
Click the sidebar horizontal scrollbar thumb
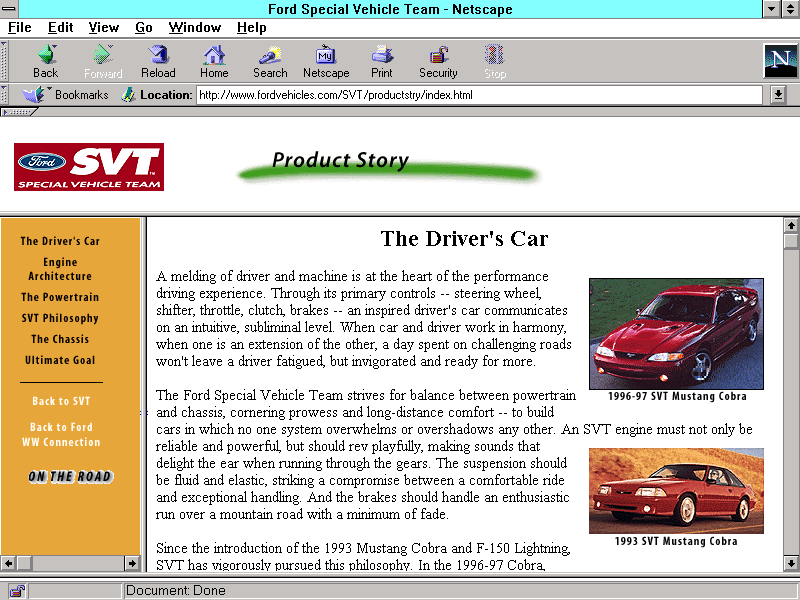click(x=24, y=563)
